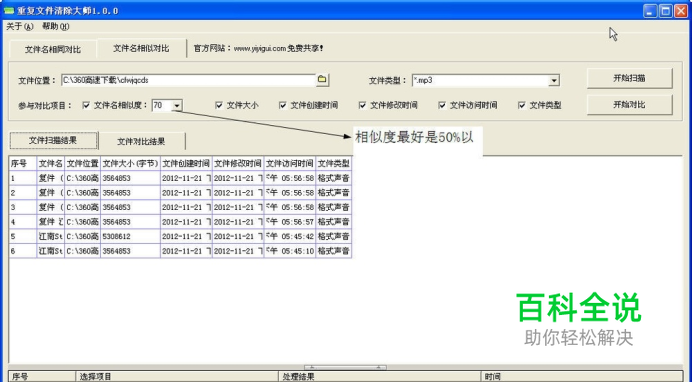Click the app icon in the title bar
692x382 pixels.
tap(8, 11)
